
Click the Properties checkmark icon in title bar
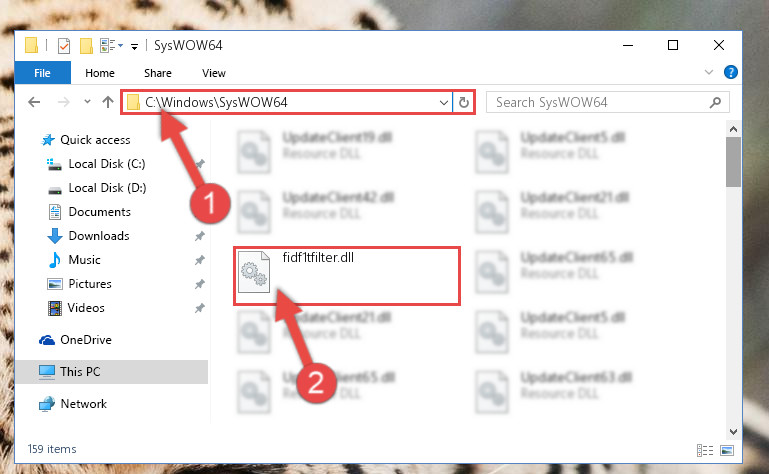pos(64,46)
